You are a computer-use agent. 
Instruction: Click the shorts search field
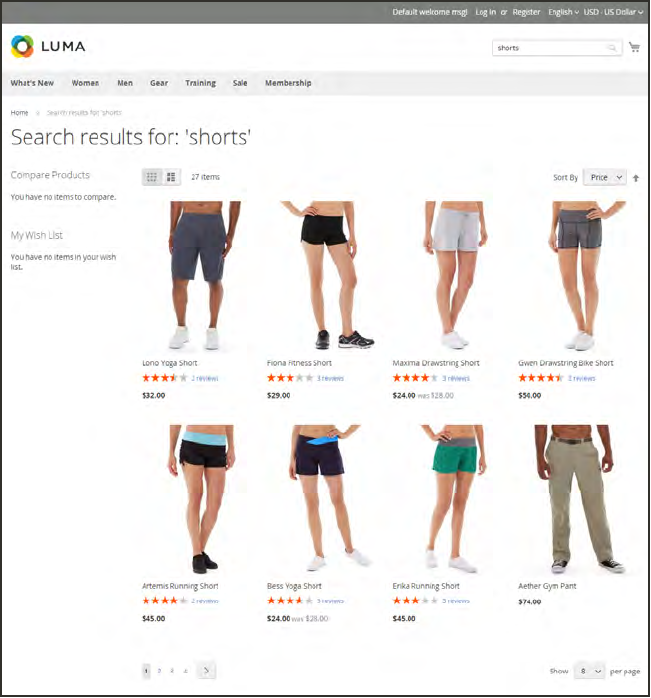coord(550,48)
